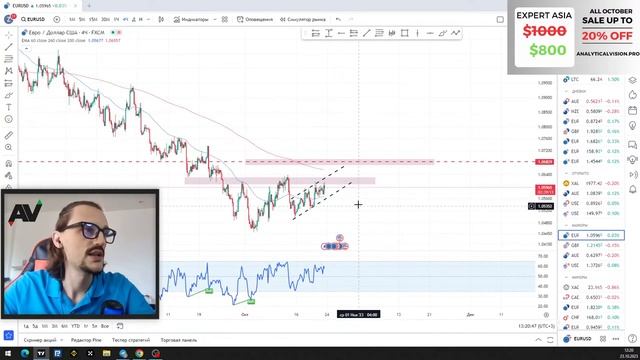
Task: Start the Симулятор рынка replay
Action: tap(303, 19)
